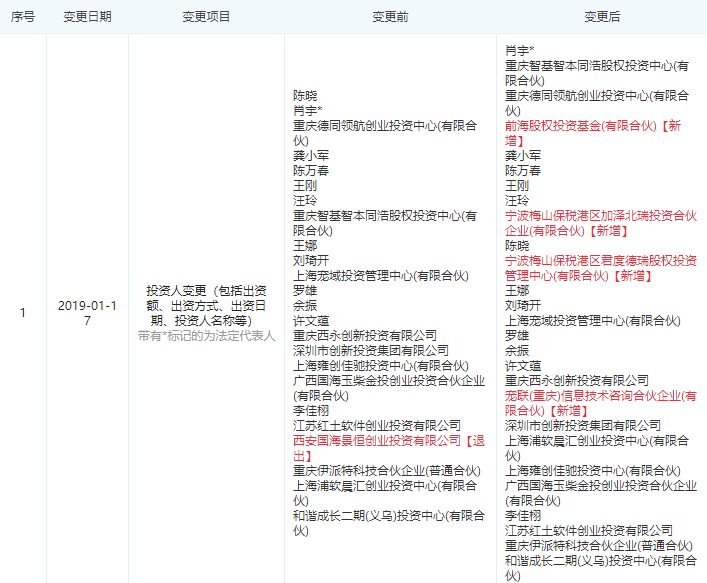
Task: Select 重庆德同领航创业投资中心 in 变更后 column
Action: 597,103
